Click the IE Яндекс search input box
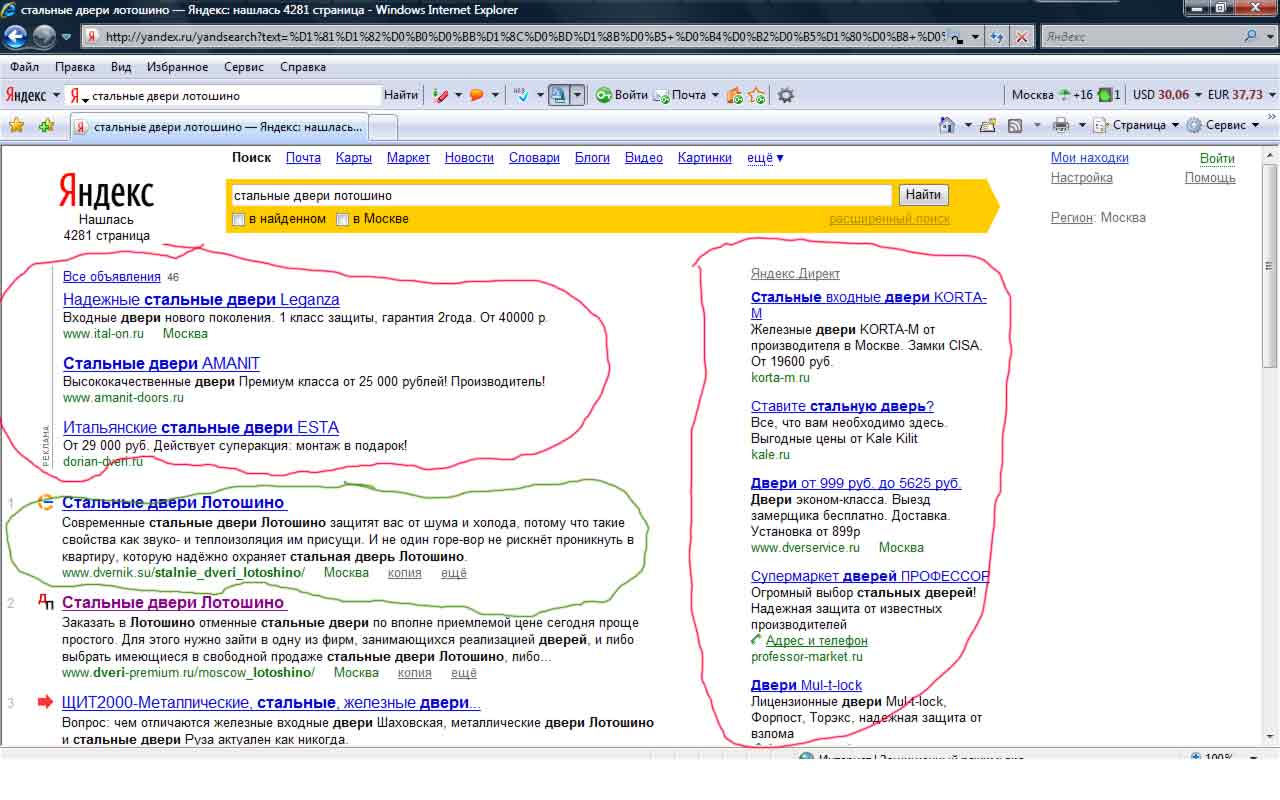 (1140, 37)
